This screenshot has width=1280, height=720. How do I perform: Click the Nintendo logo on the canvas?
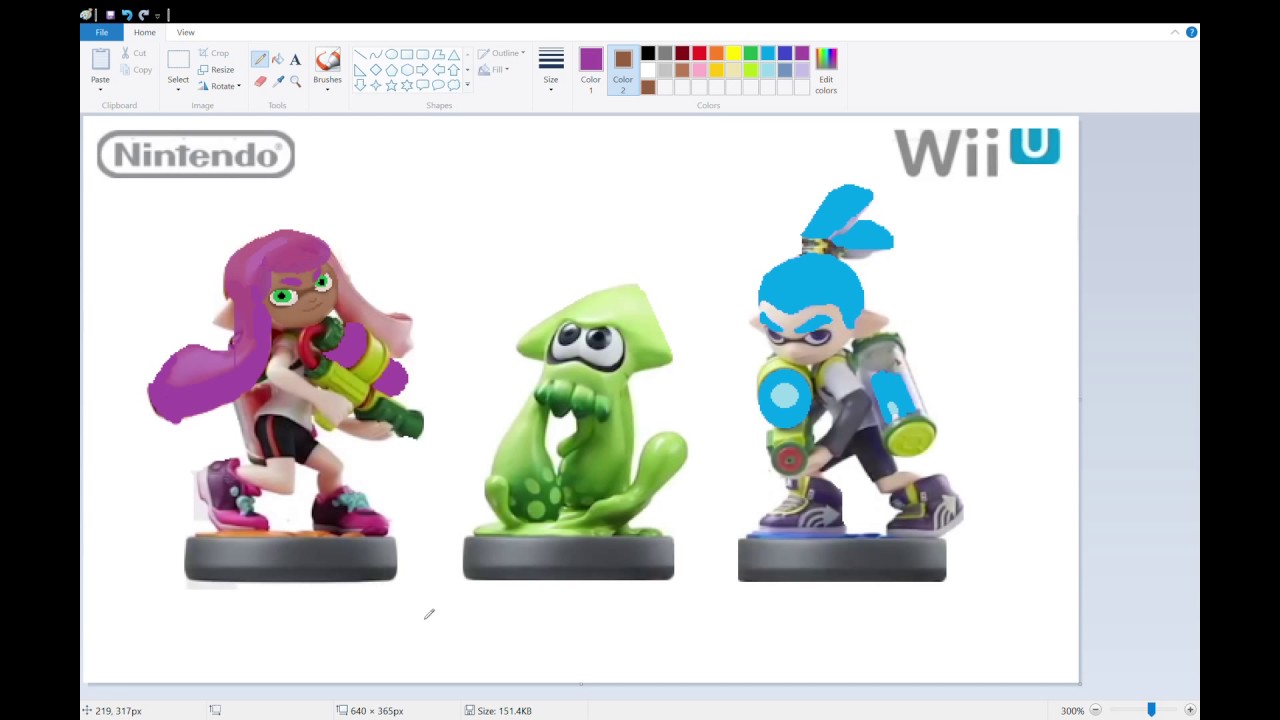tap(196, 154)
